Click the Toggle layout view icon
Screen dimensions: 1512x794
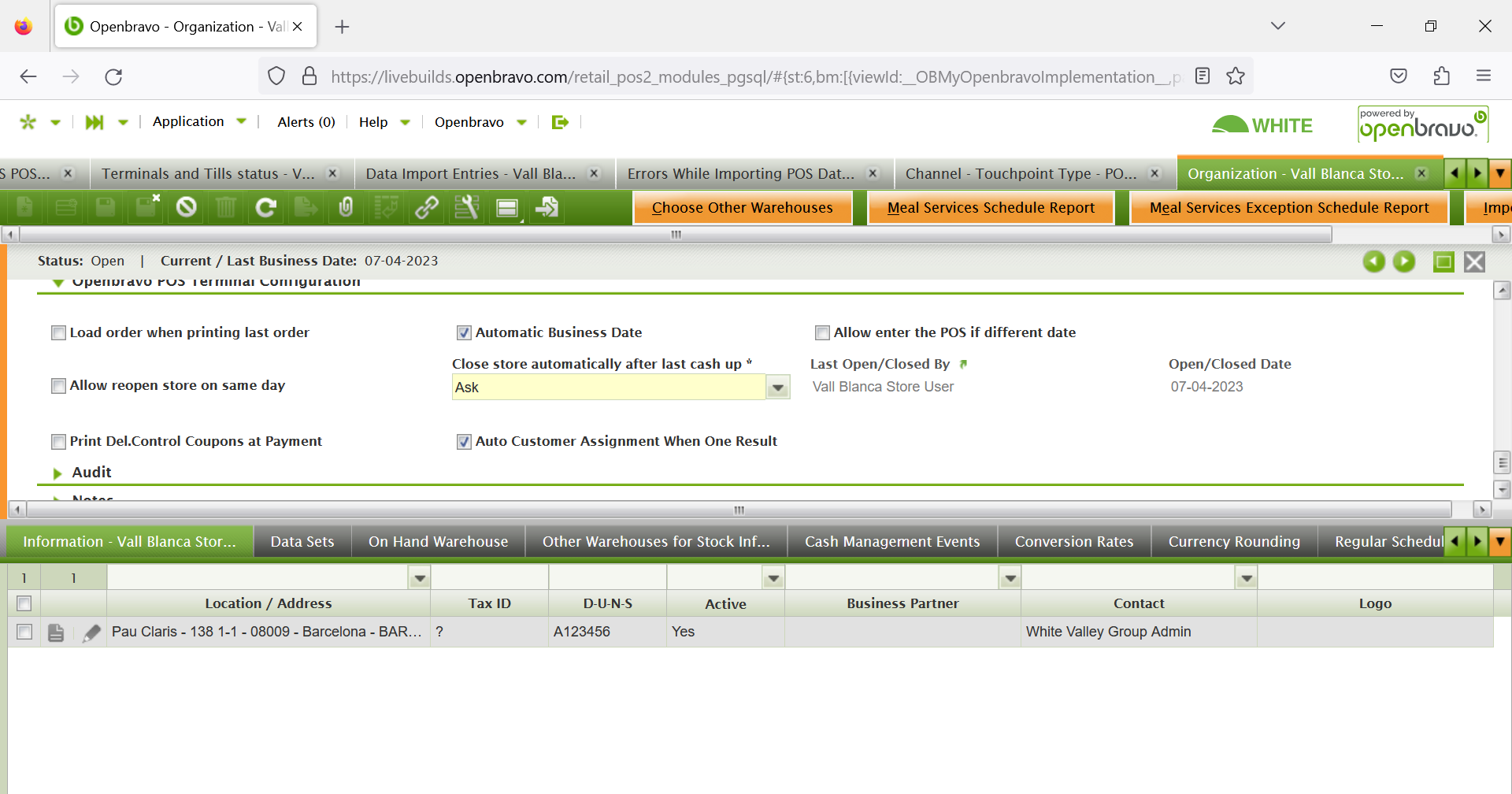(508, 208)
